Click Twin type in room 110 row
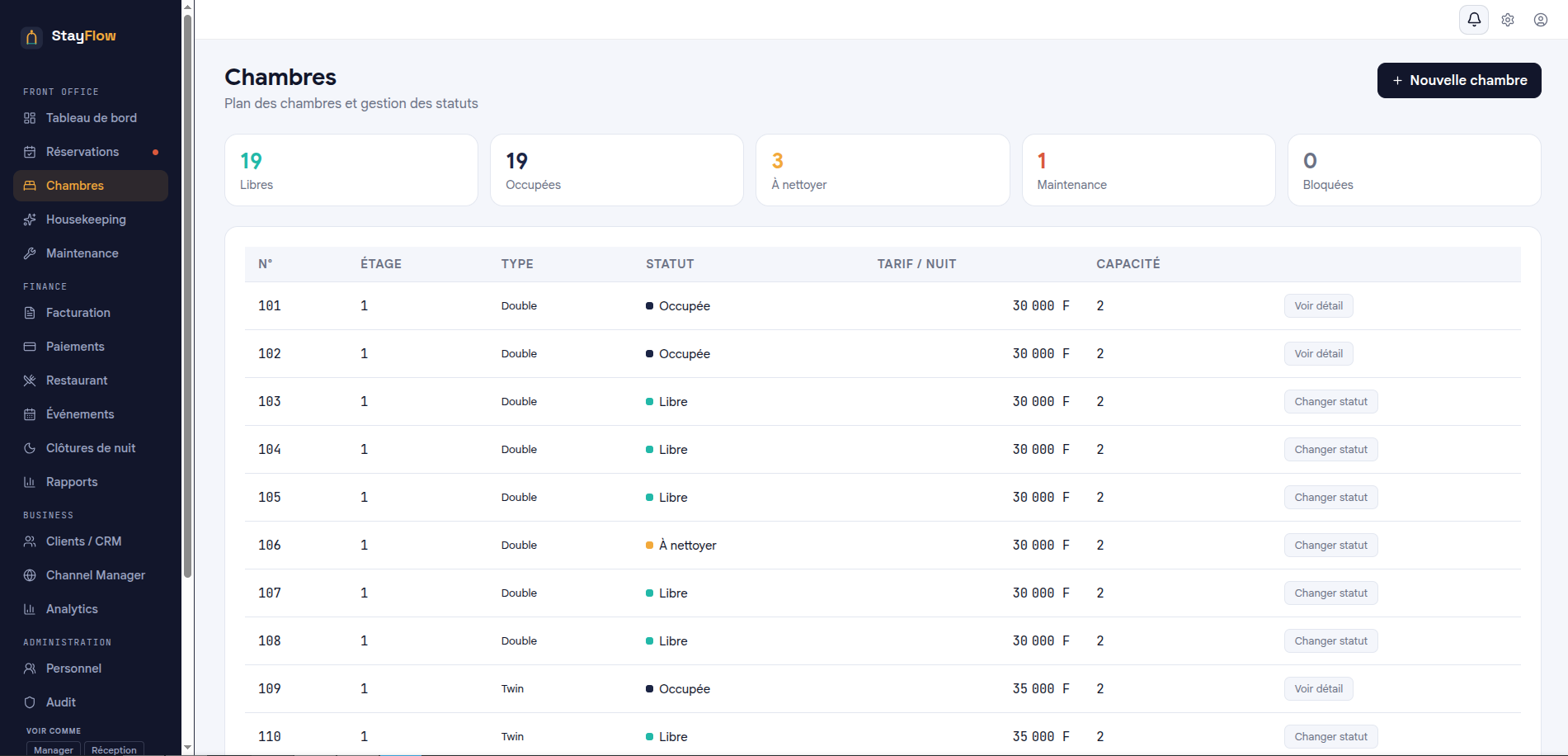This screenshot has height=756, width=1568. pos(512,737)
